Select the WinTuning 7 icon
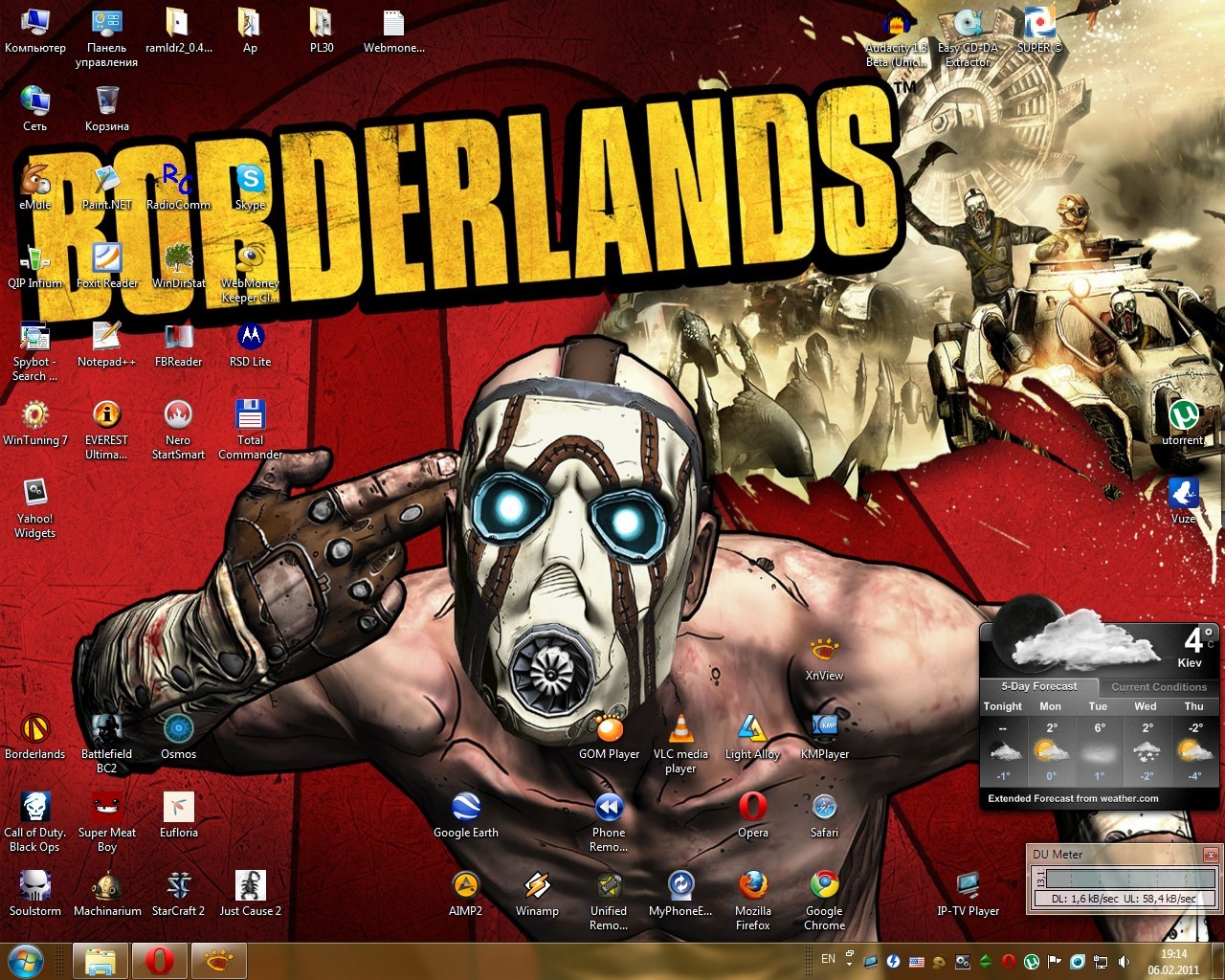 click(35, 422)
